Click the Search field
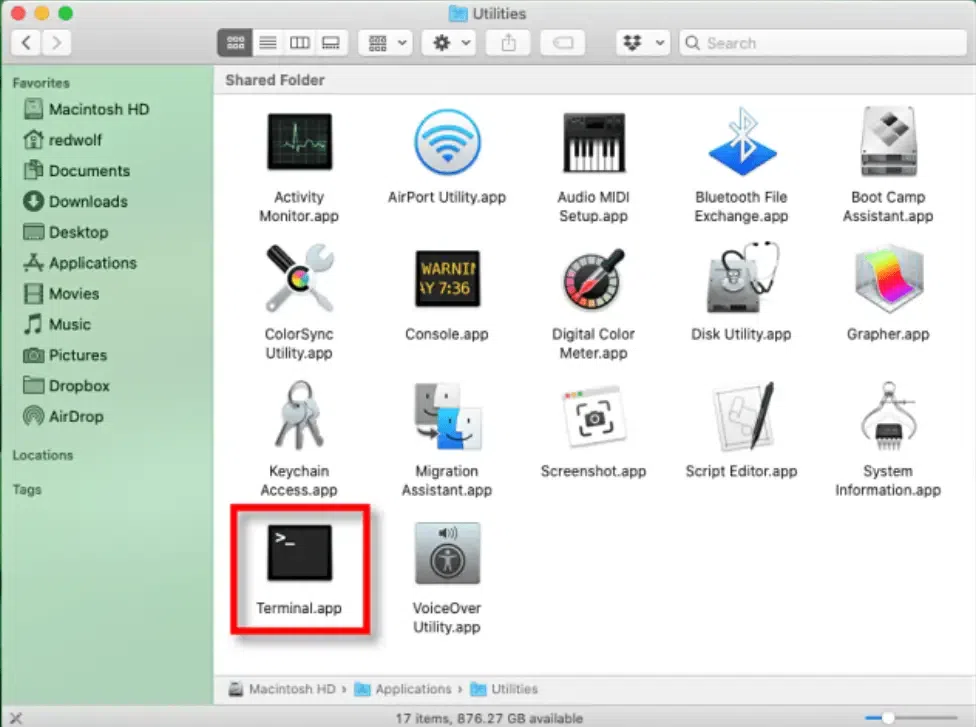Screen dimensions: 976x727 coord(823,43)
